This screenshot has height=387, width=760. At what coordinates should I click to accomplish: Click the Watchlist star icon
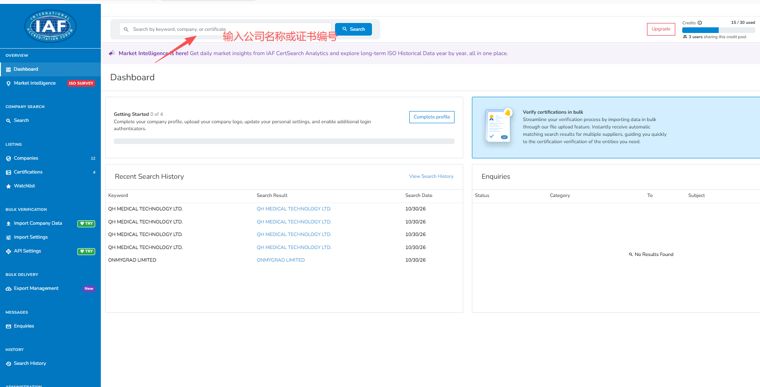(8, 186)
